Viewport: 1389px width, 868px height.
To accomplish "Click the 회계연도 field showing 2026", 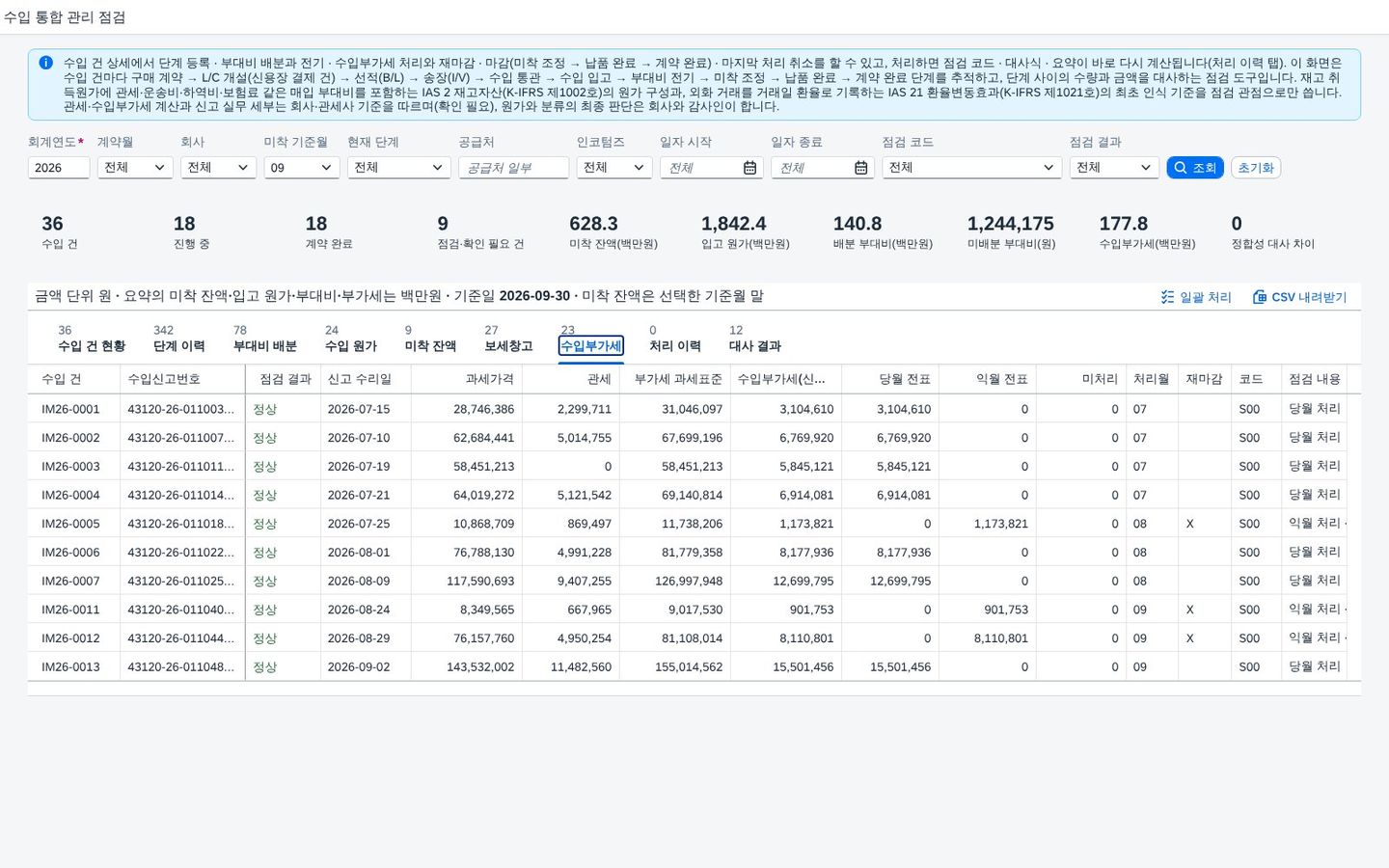I will coord(59,168).
